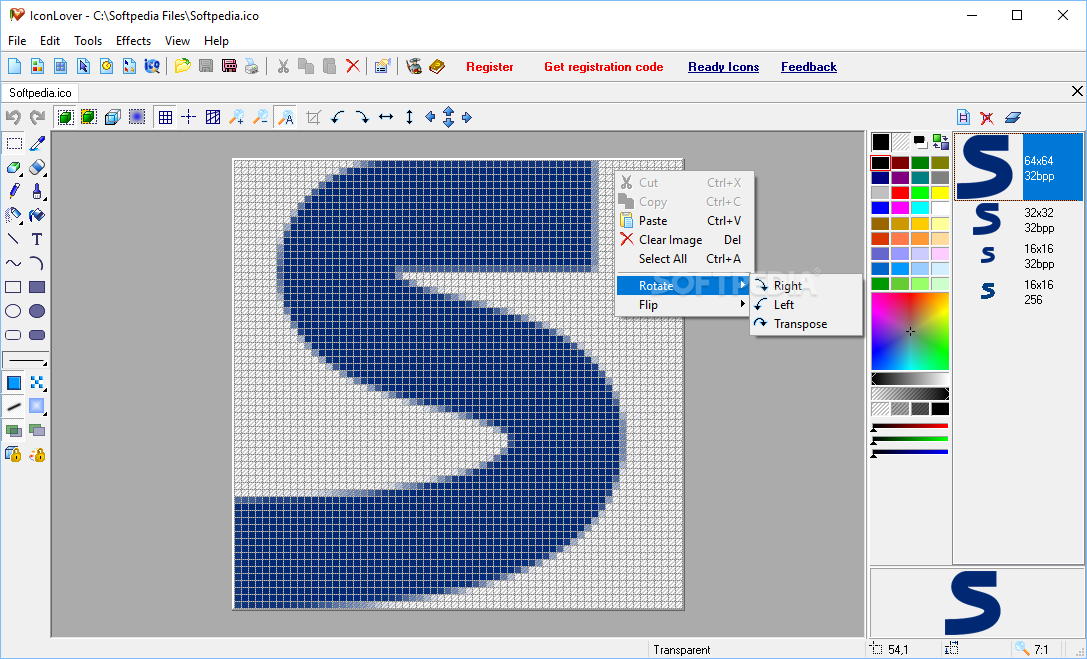Select the Pencil tool
Screen dimensions: 1087x659
coord(14,191)
